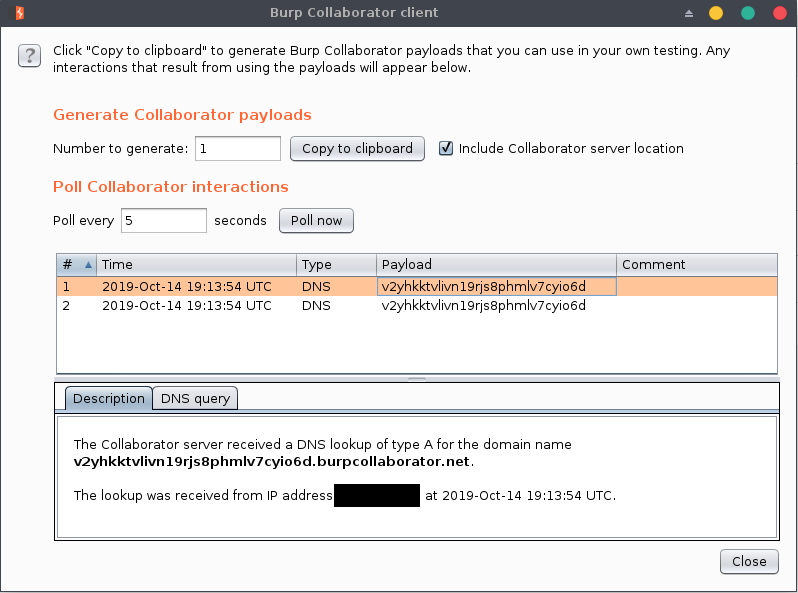Click DNS type cell in row 2
The width and height of the screenshot is (798, 593).
pyautogui.click(x=336, y=305)
